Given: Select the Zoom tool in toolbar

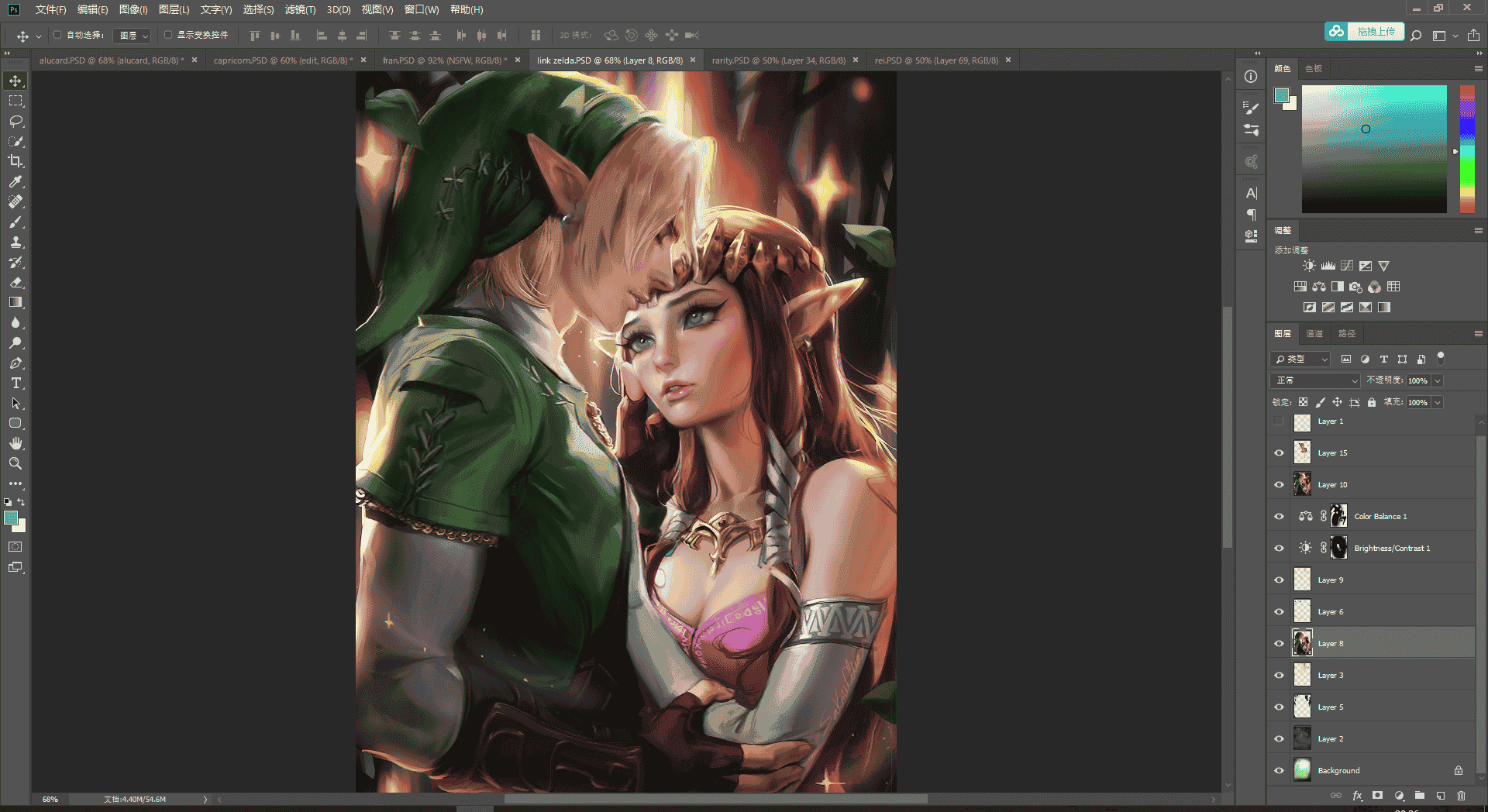Looking at the screenshot, I should click(x=15, y=463).
